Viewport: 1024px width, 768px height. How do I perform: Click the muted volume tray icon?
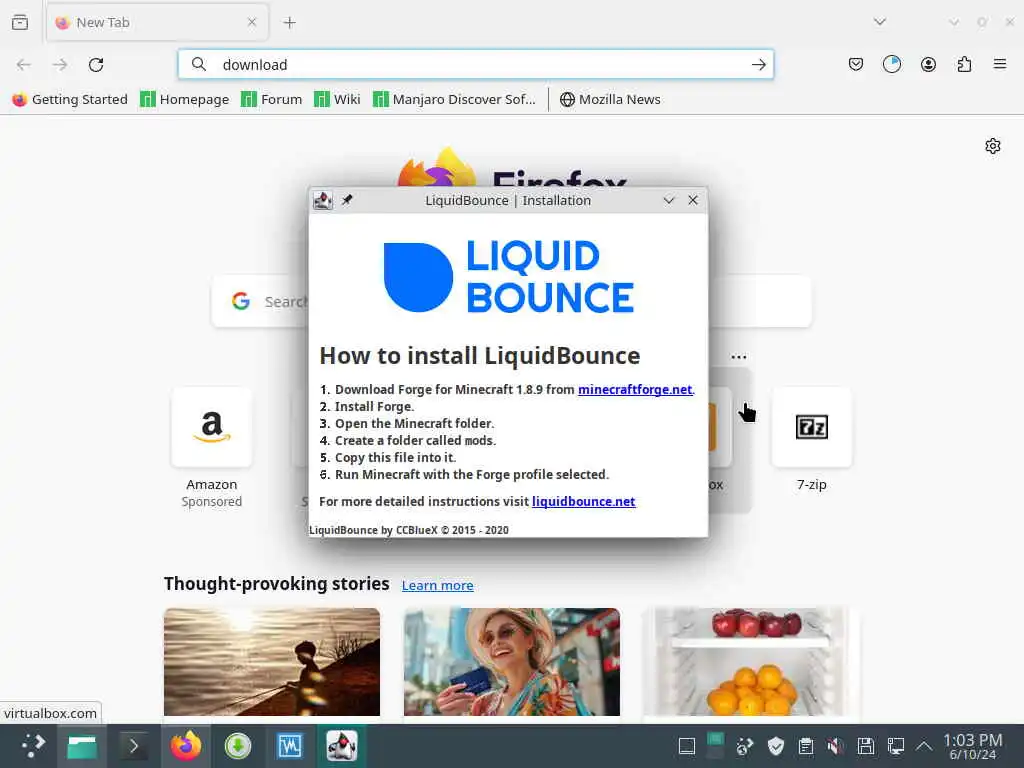click(835, 746)
